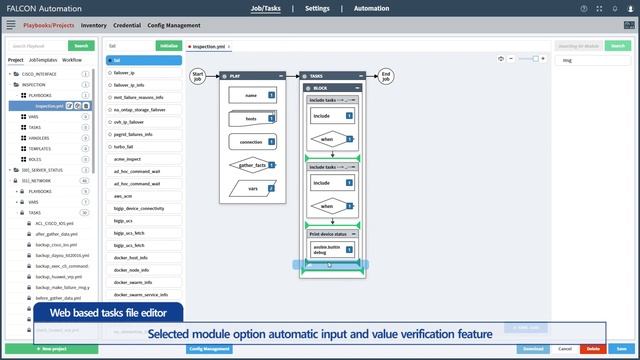The width and height of the screenshot is (640, 360).
Task: Open the user profile icon
Action: pos(631,9)
